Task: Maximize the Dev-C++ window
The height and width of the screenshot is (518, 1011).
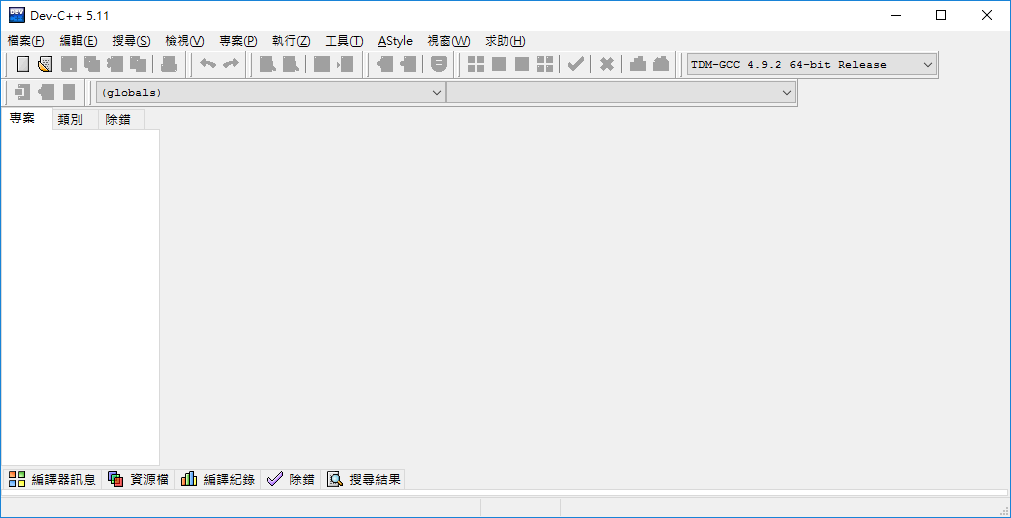Action: coord(941,15)
